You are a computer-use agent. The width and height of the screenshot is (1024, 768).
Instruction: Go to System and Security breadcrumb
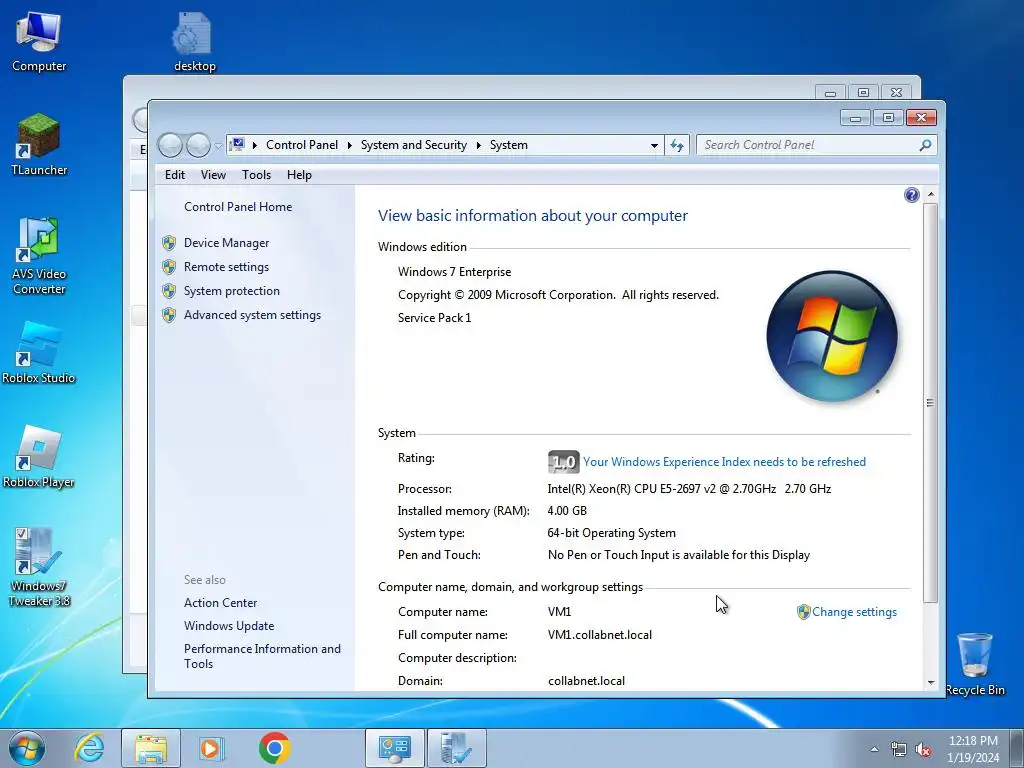click(414, 145)
